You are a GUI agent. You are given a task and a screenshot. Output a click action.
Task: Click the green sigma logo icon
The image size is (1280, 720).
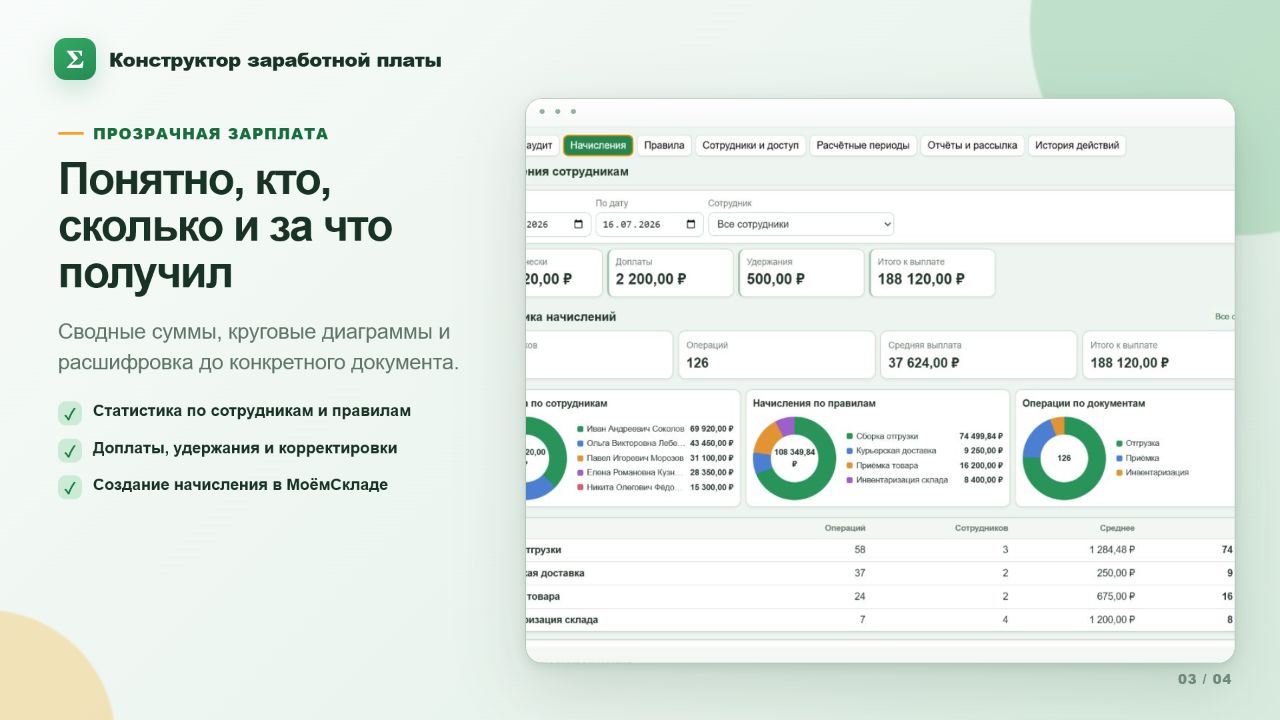pos(75,59)
